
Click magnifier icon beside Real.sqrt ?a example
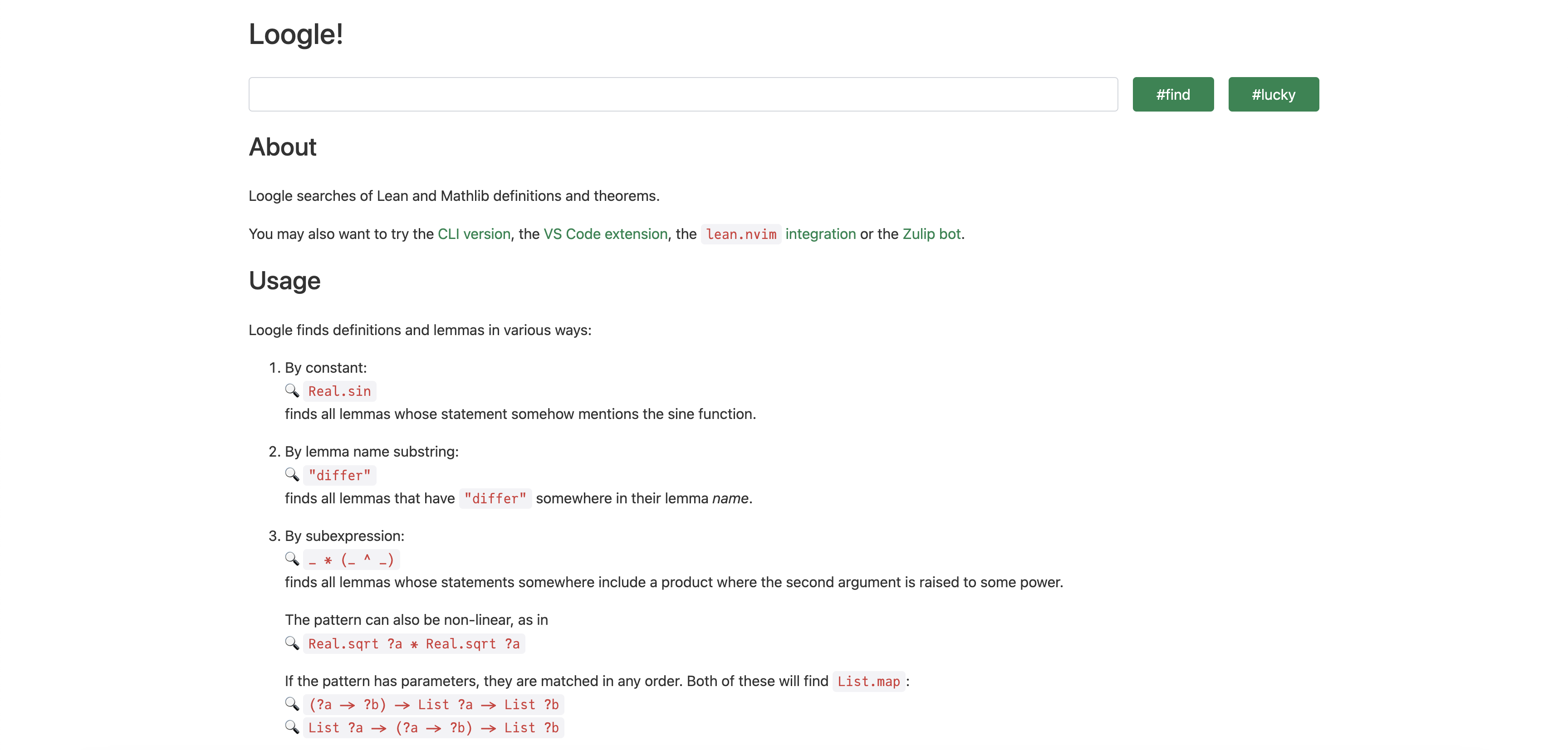coord(292,643)
